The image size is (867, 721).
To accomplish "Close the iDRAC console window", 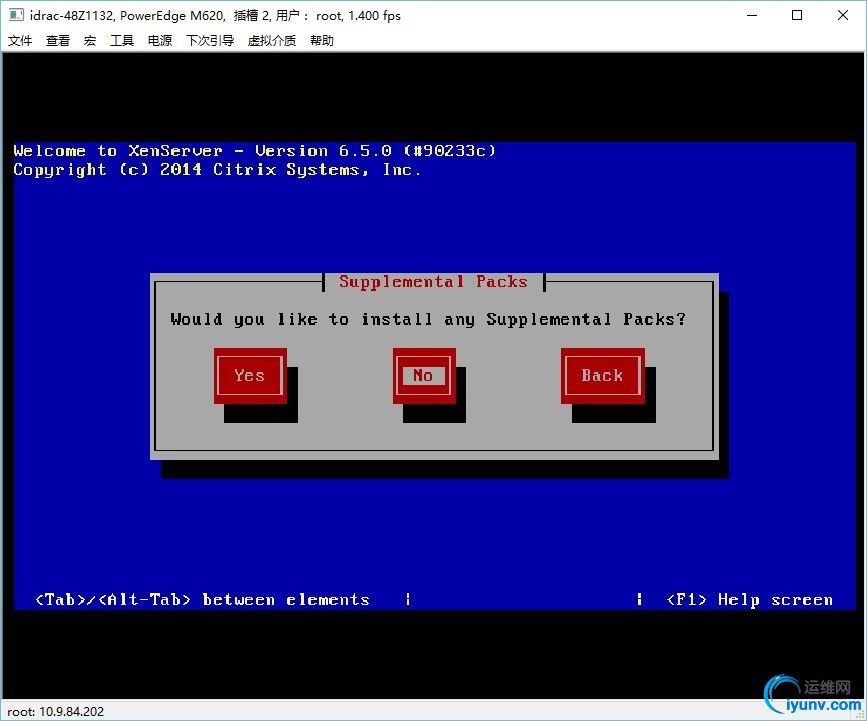I will point(843,15).
